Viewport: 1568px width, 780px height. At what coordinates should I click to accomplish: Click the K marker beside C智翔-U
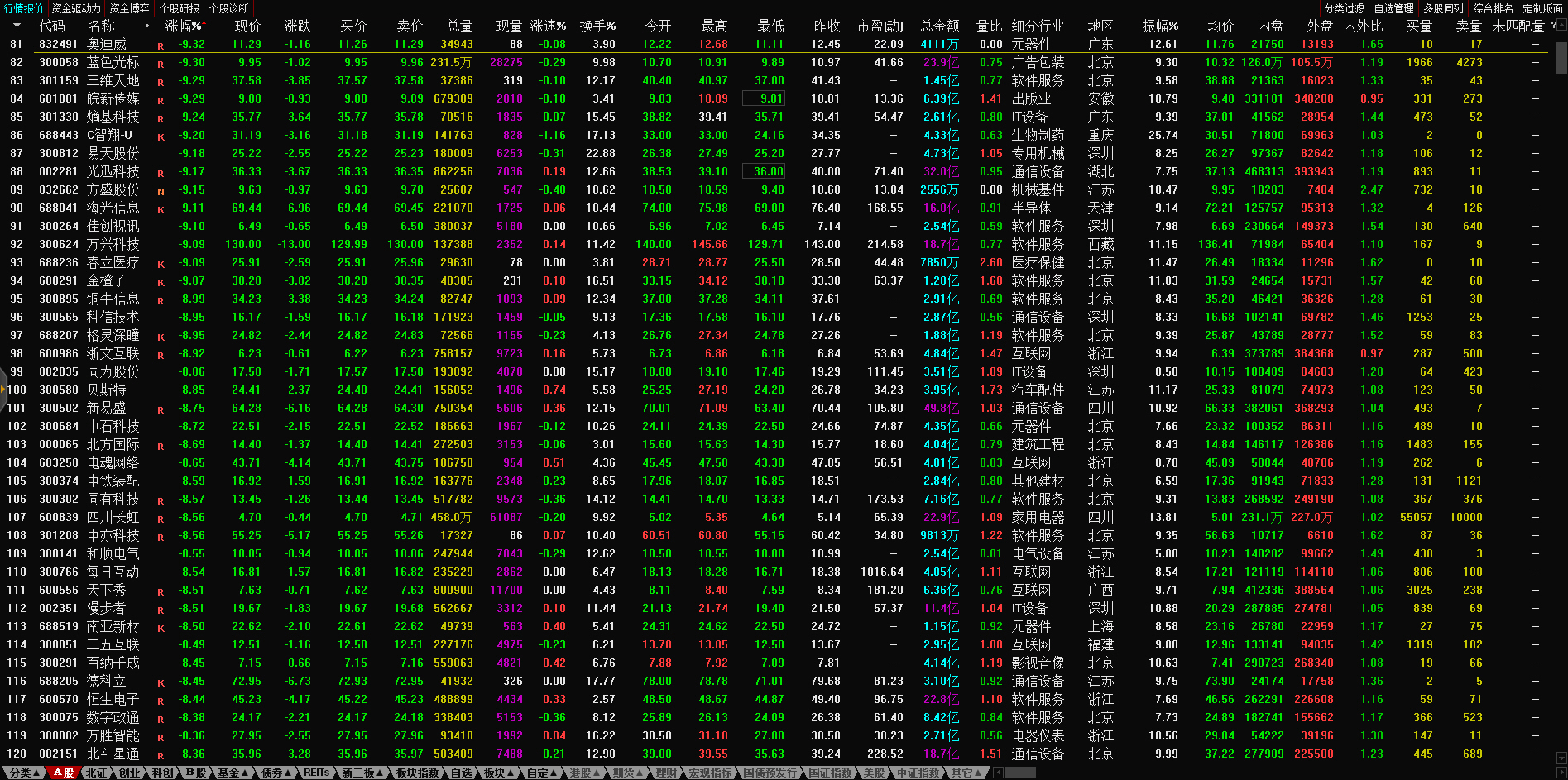pos(161,136)
